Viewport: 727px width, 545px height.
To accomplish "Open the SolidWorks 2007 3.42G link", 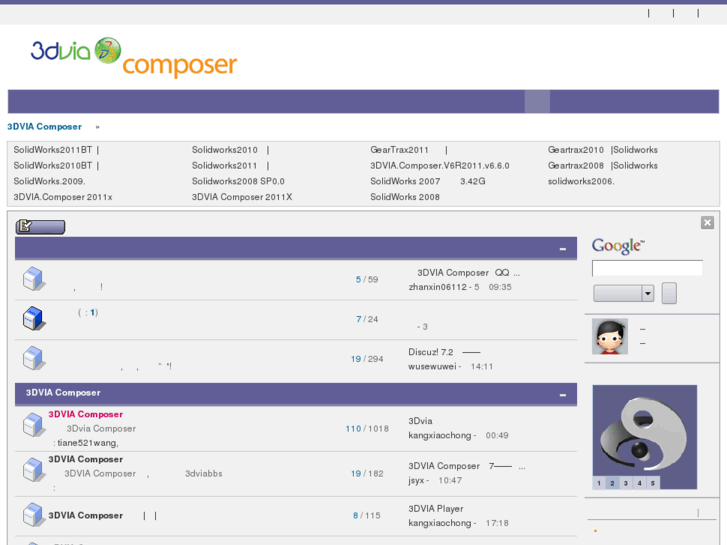I will (x=427, y=181).
